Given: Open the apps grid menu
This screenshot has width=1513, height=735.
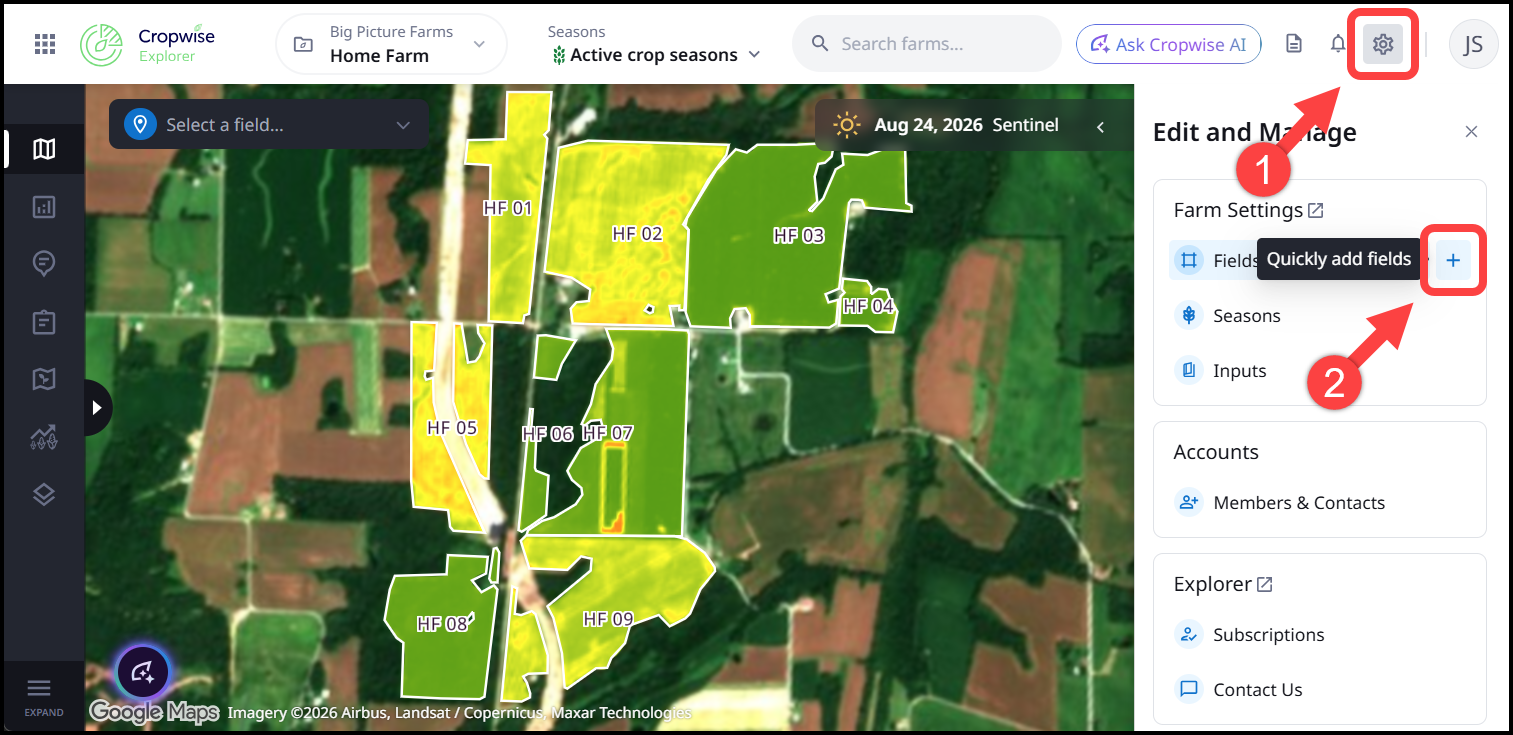Looking at the screenshot, I should [45, 44].
